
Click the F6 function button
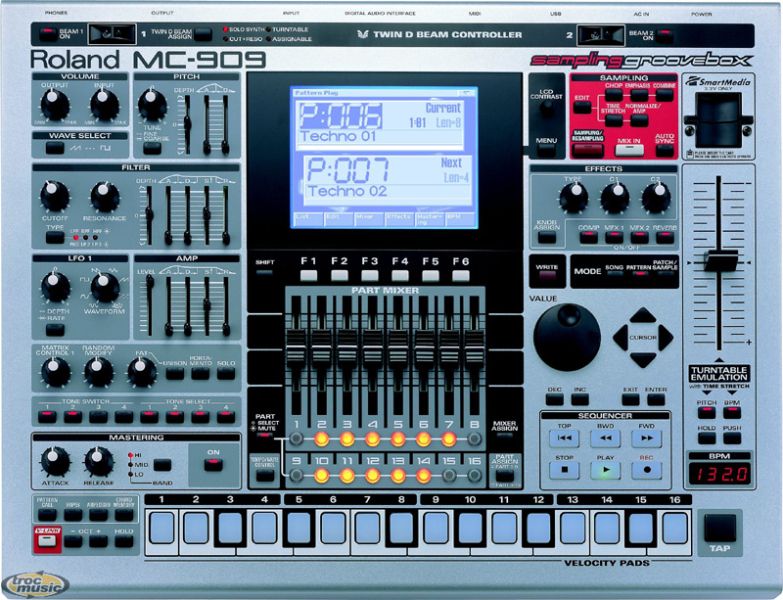click(461, 275)
